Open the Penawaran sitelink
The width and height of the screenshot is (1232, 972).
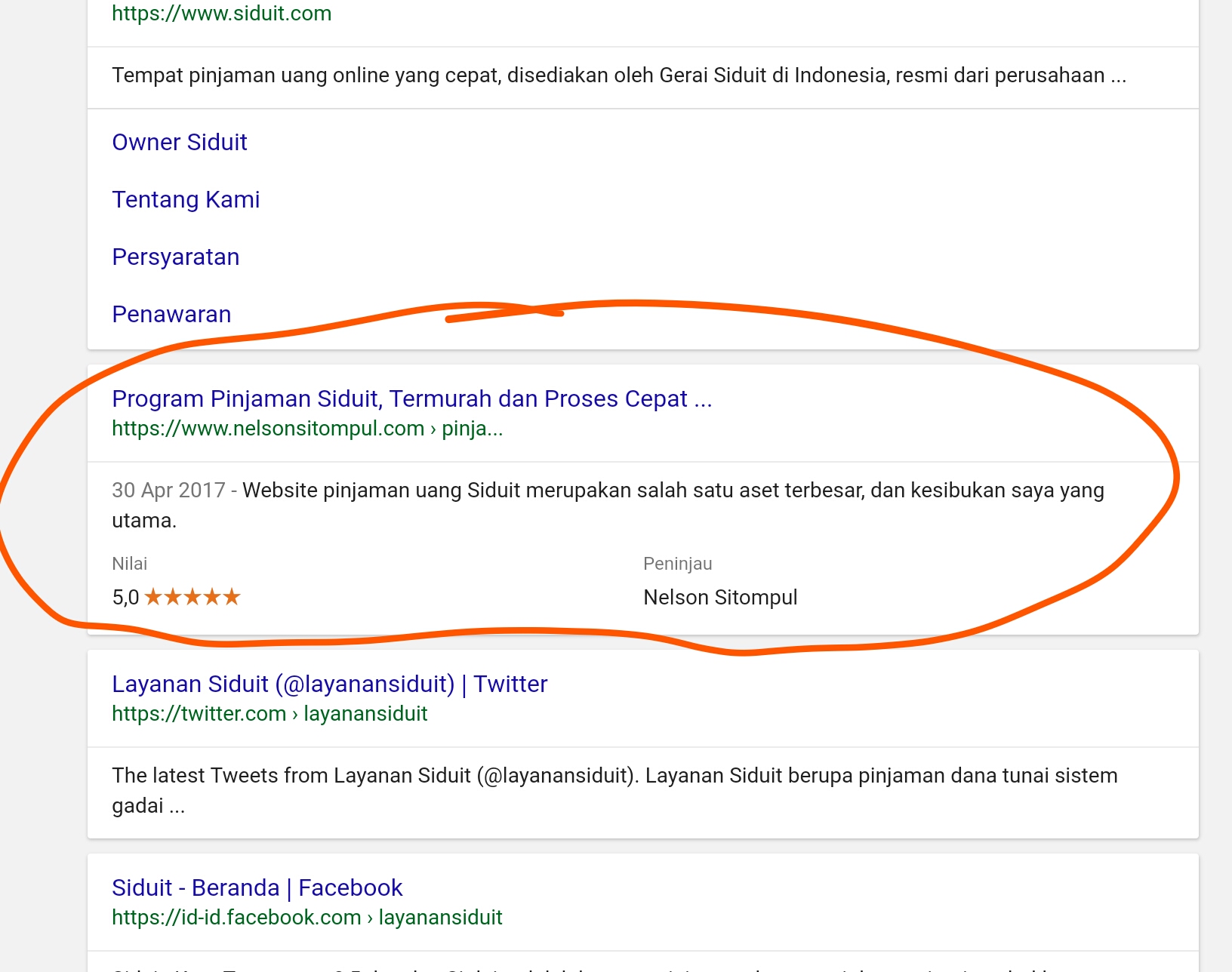(x=171, y=314)
